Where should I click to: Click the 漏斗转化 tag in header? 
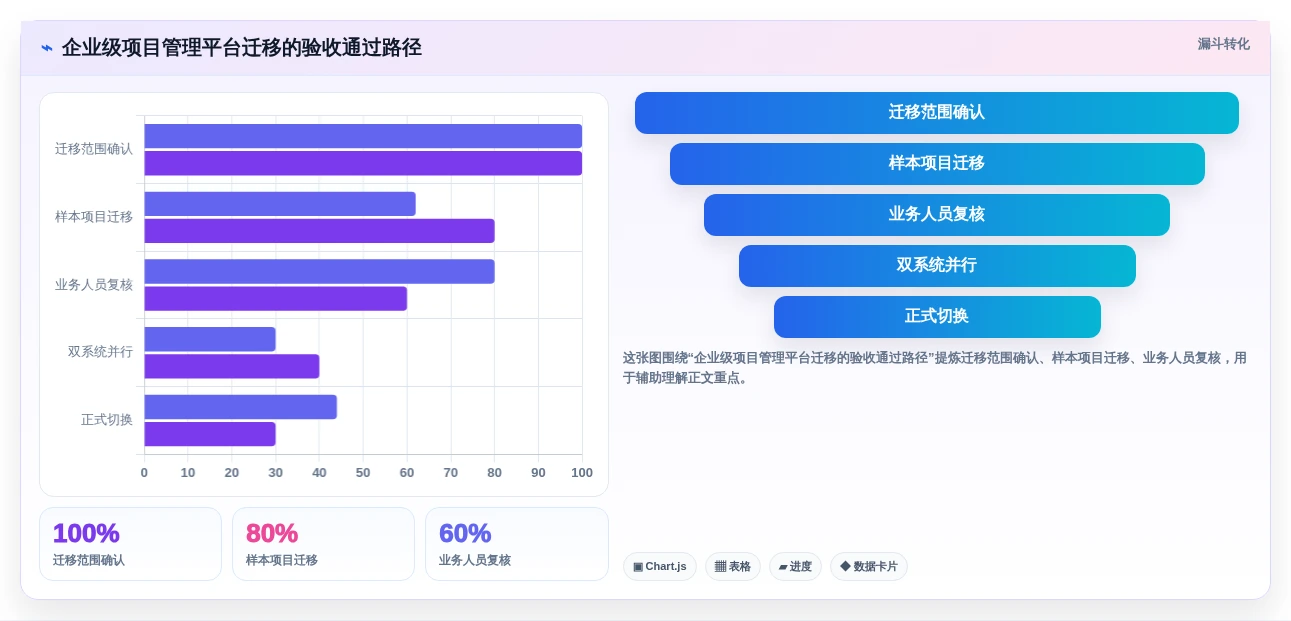click(x=1223, y=44)
